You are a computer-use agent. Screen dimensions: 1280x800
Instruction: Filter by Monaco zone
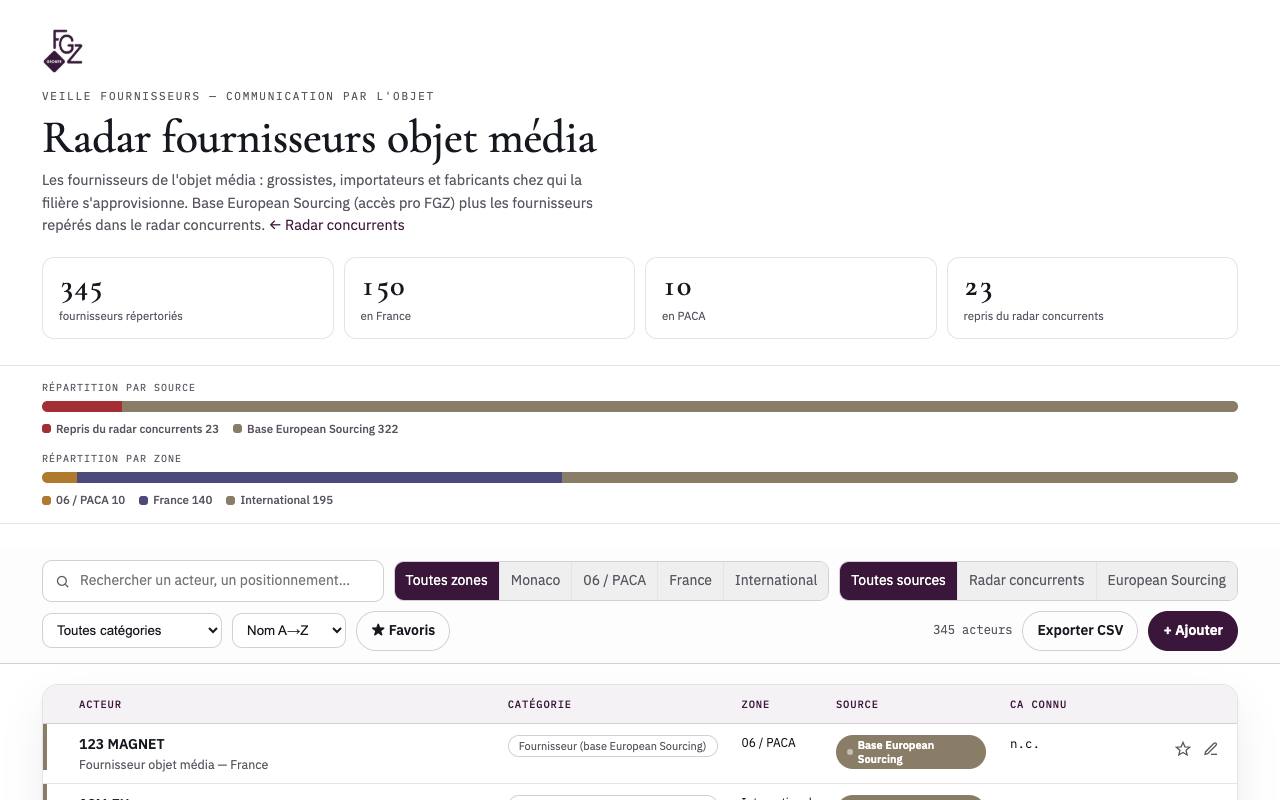point(535,581)
